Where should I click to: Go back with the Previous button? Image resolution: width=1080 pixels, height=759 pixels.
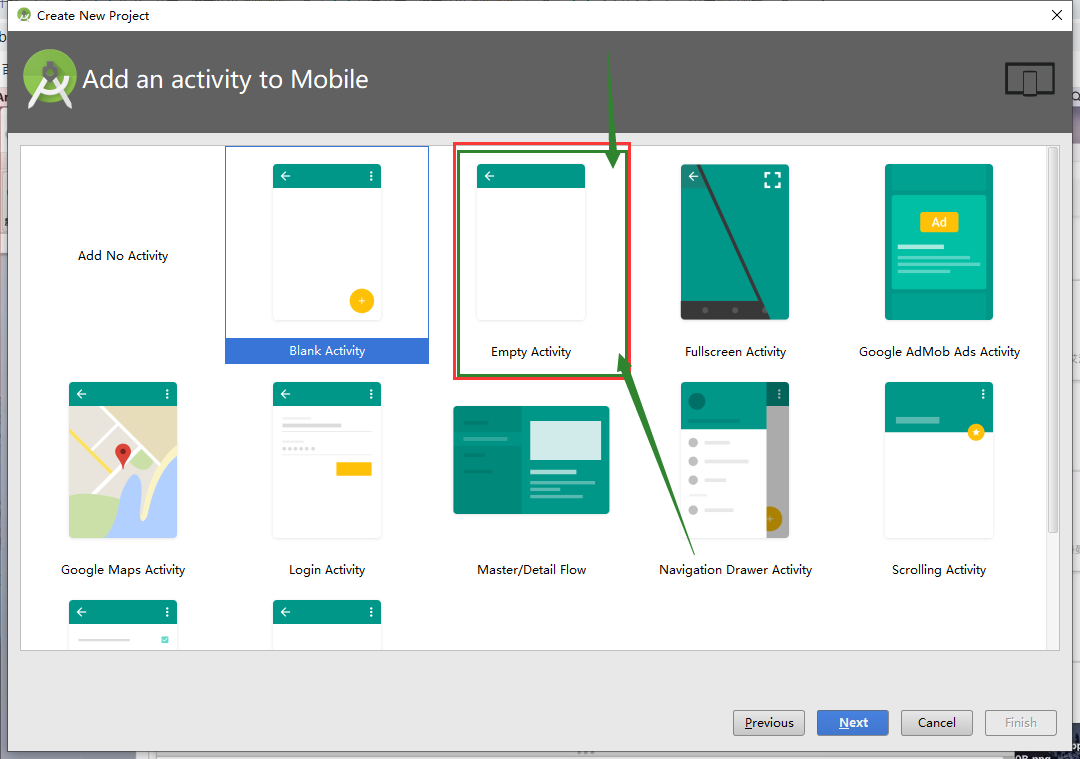(x=769, y=722)
